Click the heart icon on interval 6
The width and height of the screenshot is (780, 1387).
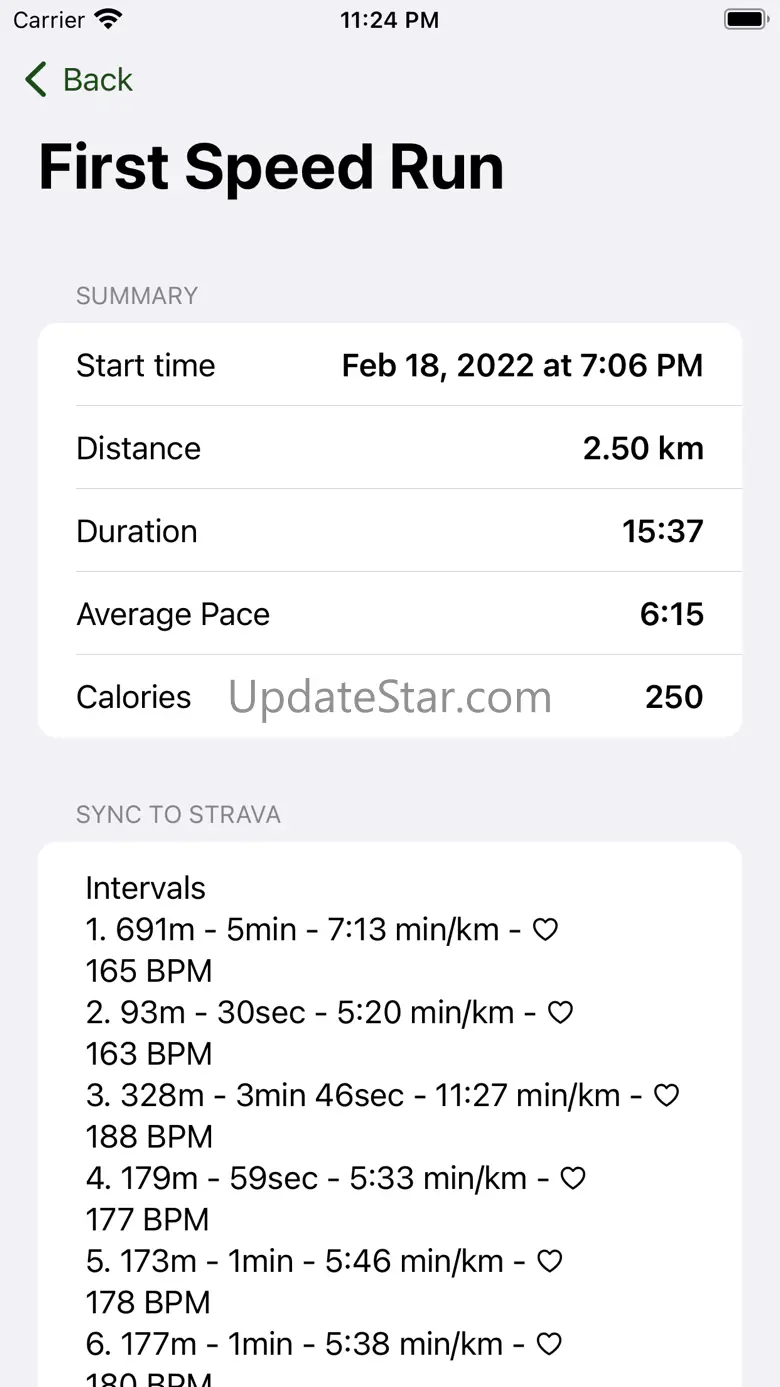549,1344
